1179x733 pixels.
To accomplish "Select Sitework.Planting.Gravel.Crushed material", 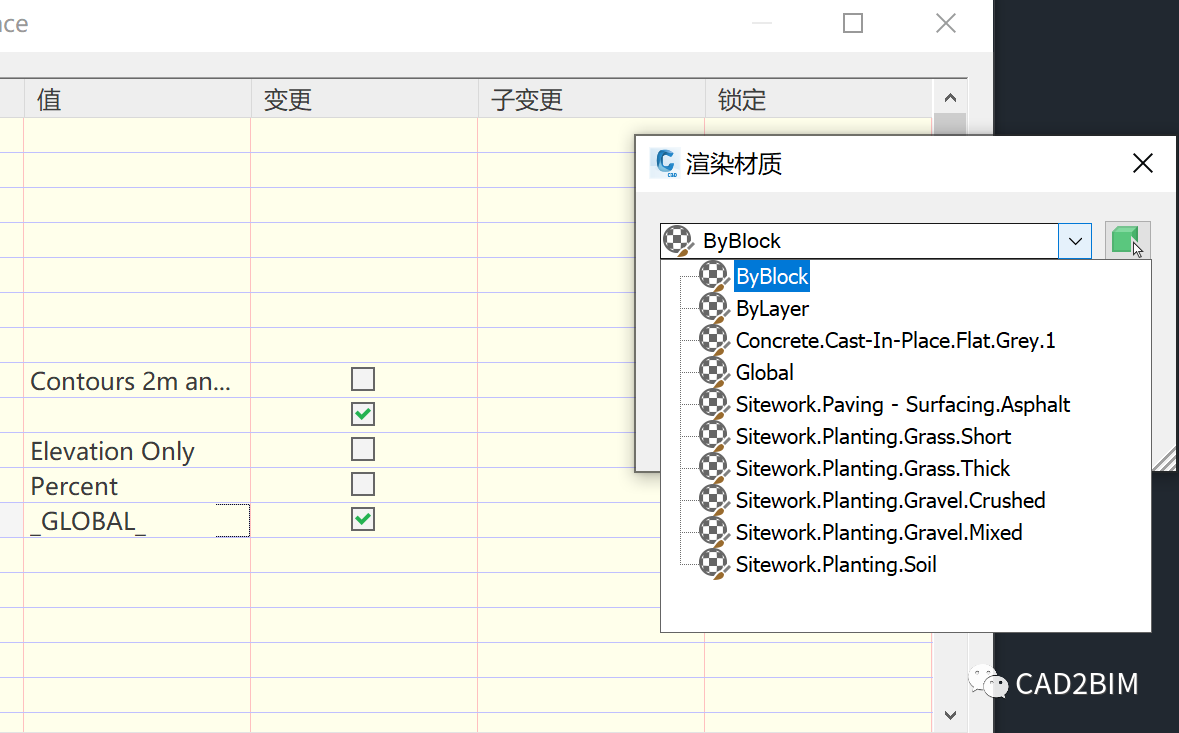I will pyautogui.click(x=891, y=501).
